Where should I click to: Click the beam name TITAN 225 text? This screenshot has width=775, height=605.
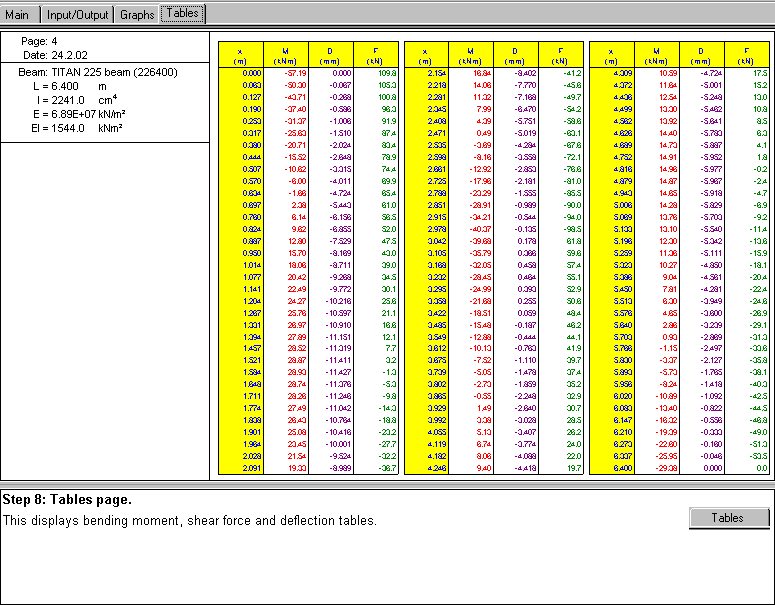point(98,73)
